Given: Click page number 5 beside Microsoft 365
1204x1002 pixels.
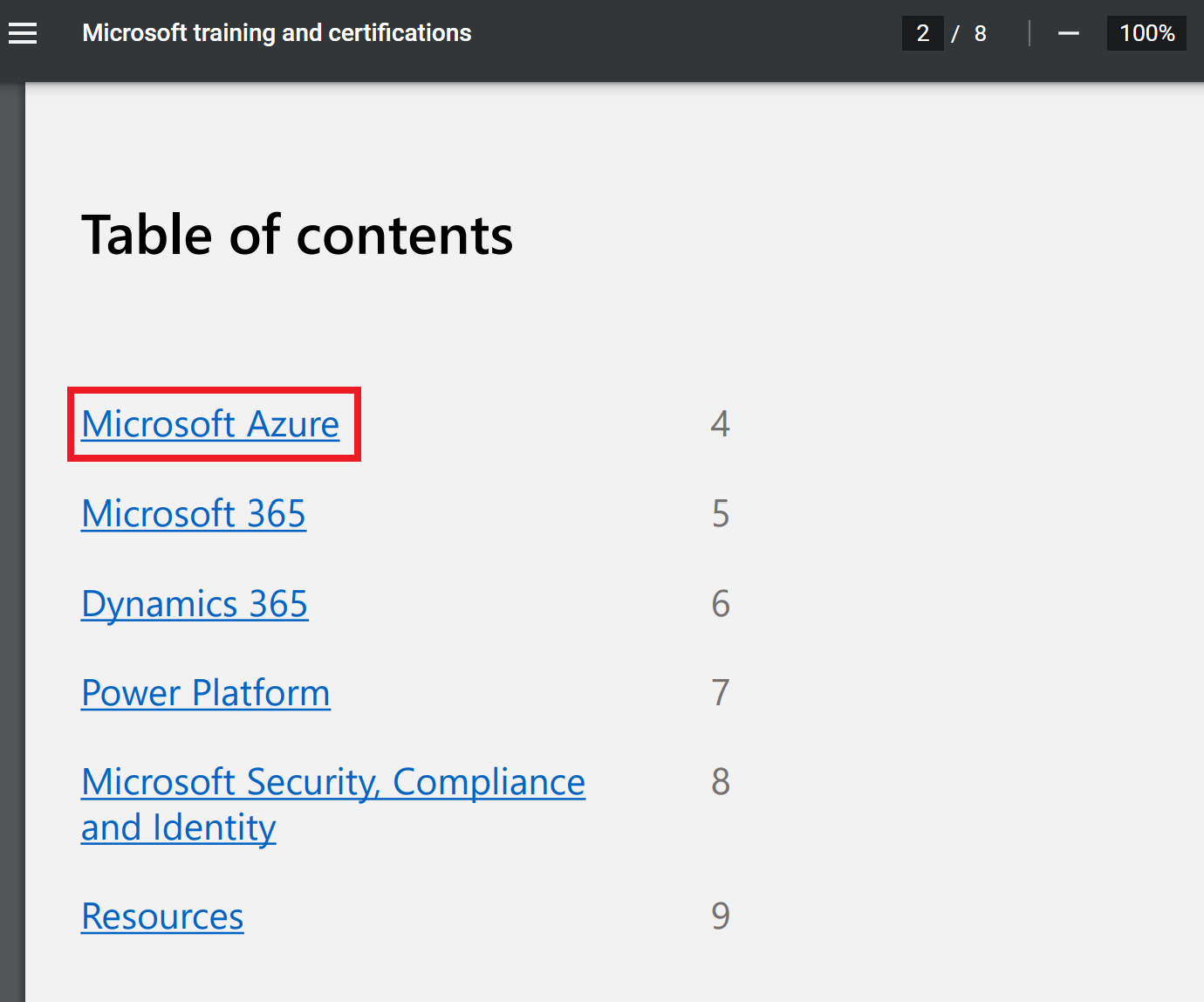Looking at the screenshot, I should tap(720, 514).
